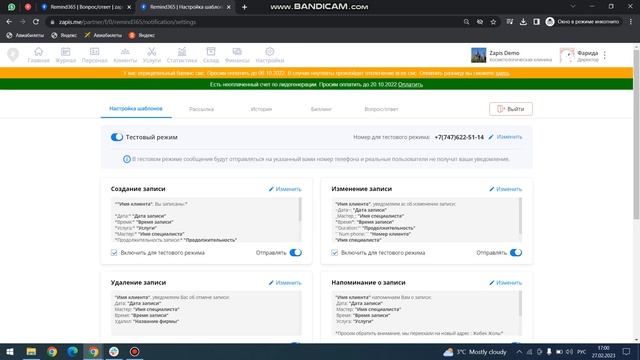Switch to Биллинг tab
640x360 pixels.
pyautogui.click(x=321, y=109)
